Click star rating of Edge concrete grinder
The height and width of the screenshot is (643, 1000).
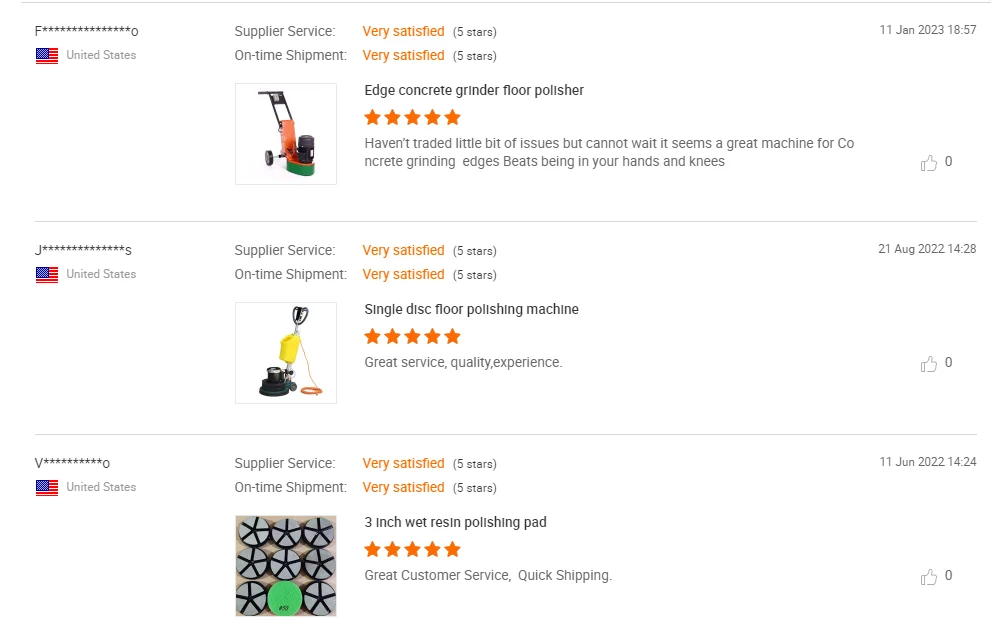click(x=412, y=117)
